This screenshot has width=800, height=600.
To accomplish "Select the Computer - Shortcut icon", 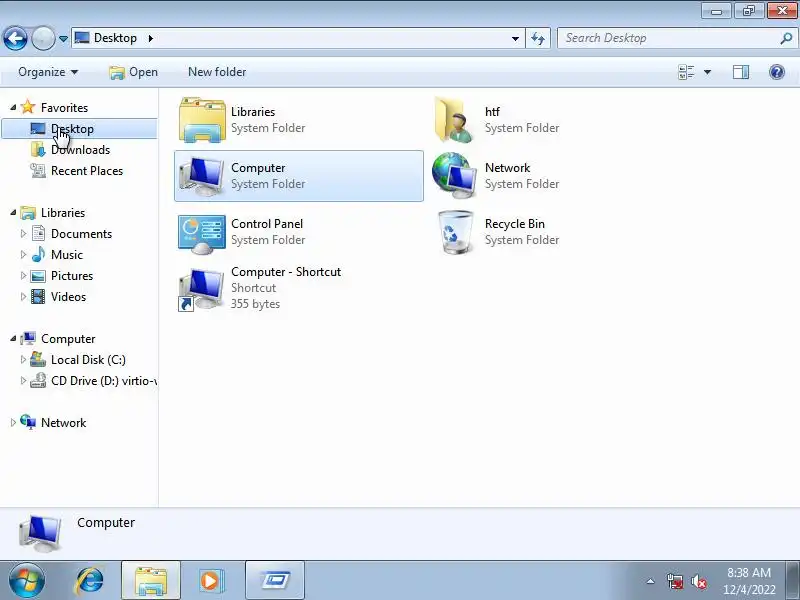I will coord(201,289).
